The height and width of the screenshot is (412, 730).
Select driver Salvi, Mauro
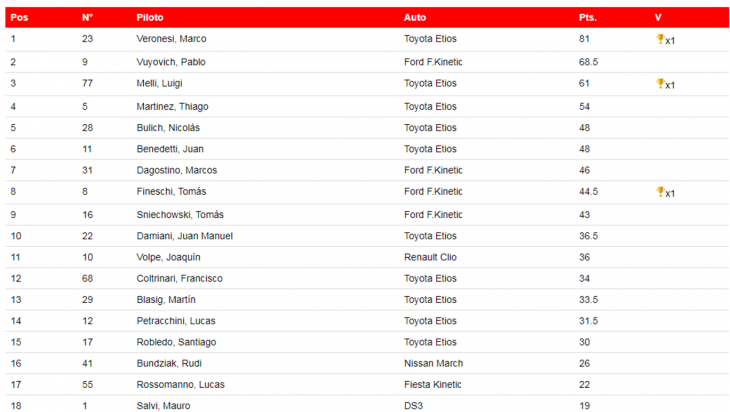click(x=163, y=406)
